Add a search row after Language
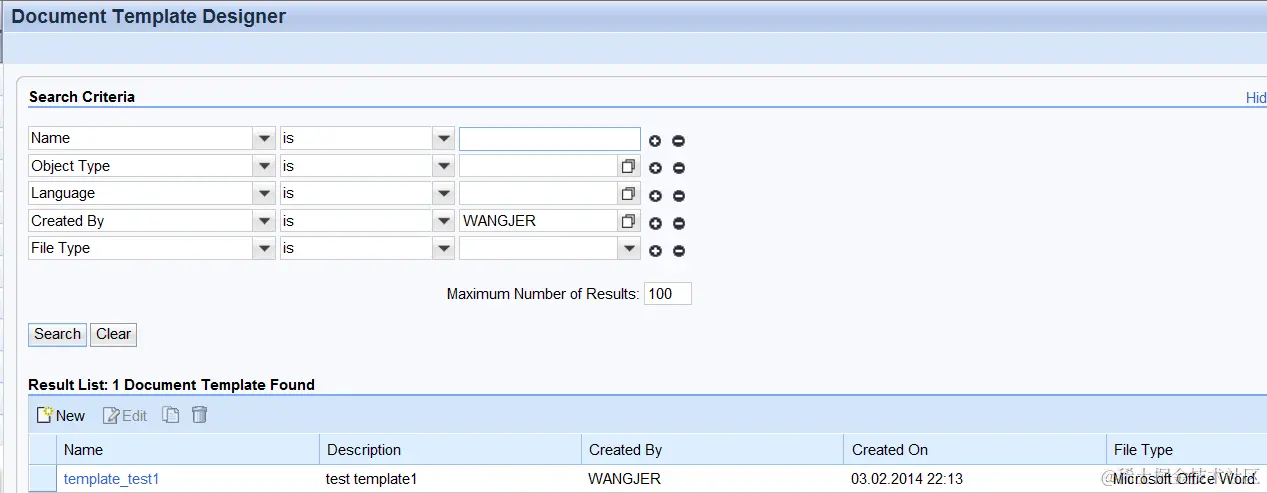 (x=655, y=196)
